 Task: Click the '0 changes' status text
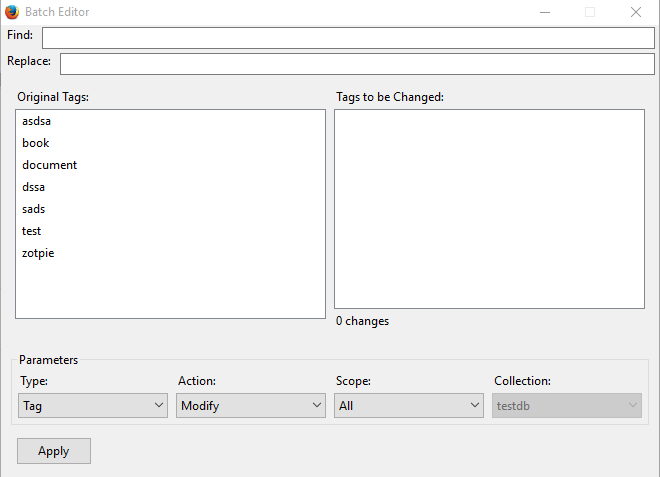[x=362, y=321]
